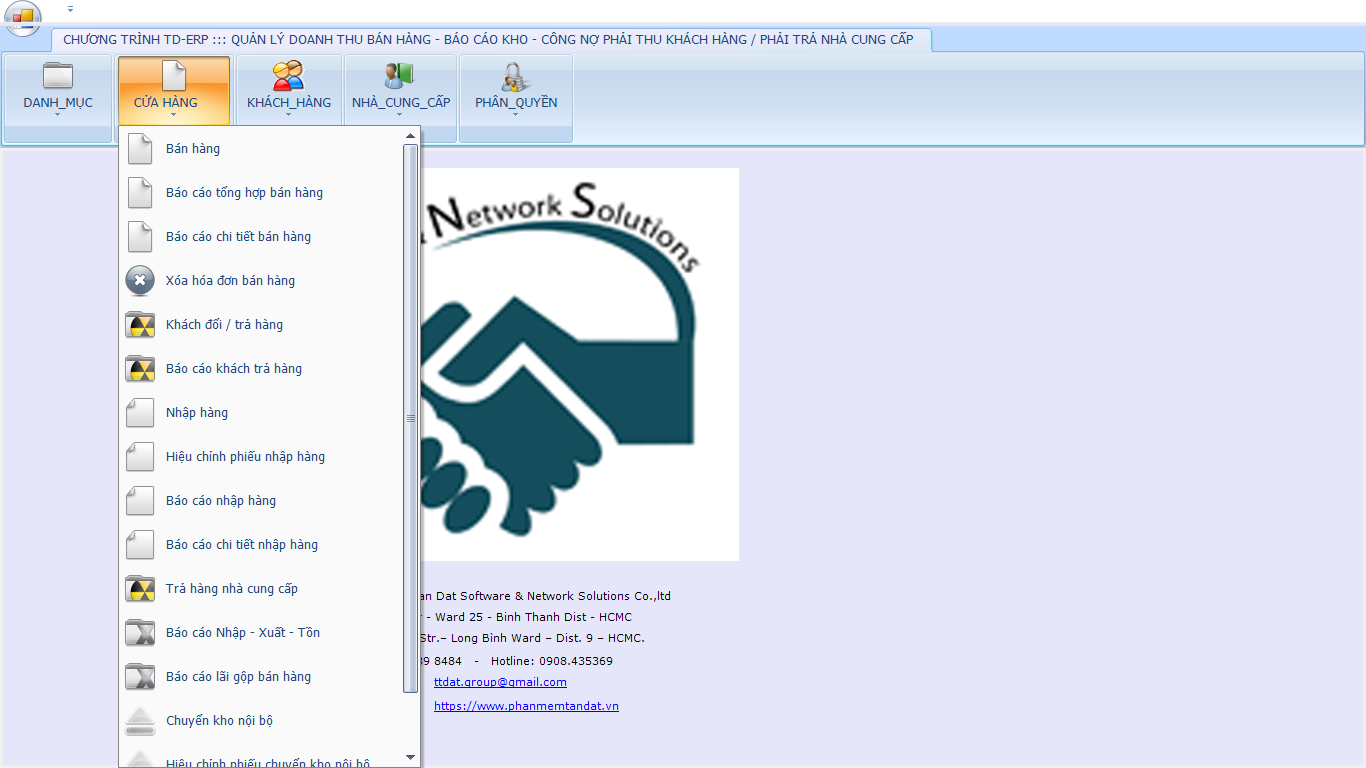Click the Tan Dat handshake logo image

tap(580, 364)
